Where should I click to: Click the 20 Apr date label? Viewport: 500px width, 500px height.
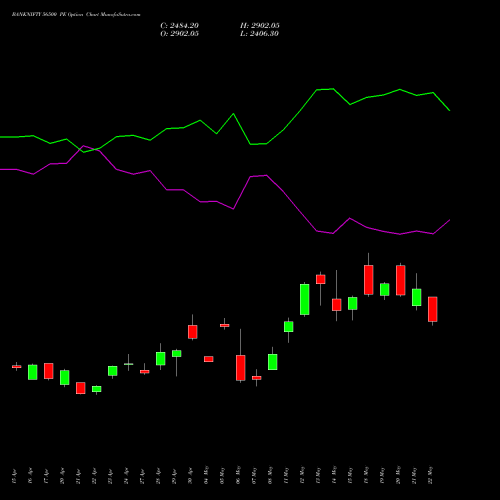tap(62, 476)
